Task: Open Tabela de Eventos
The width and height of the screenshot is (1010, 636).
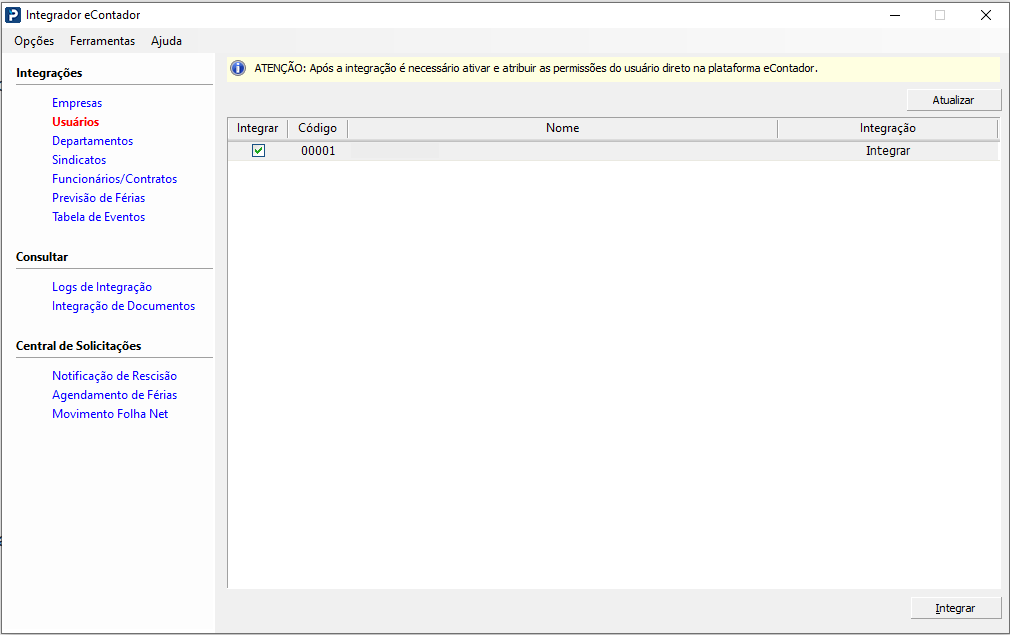Action: click(98, 217)
